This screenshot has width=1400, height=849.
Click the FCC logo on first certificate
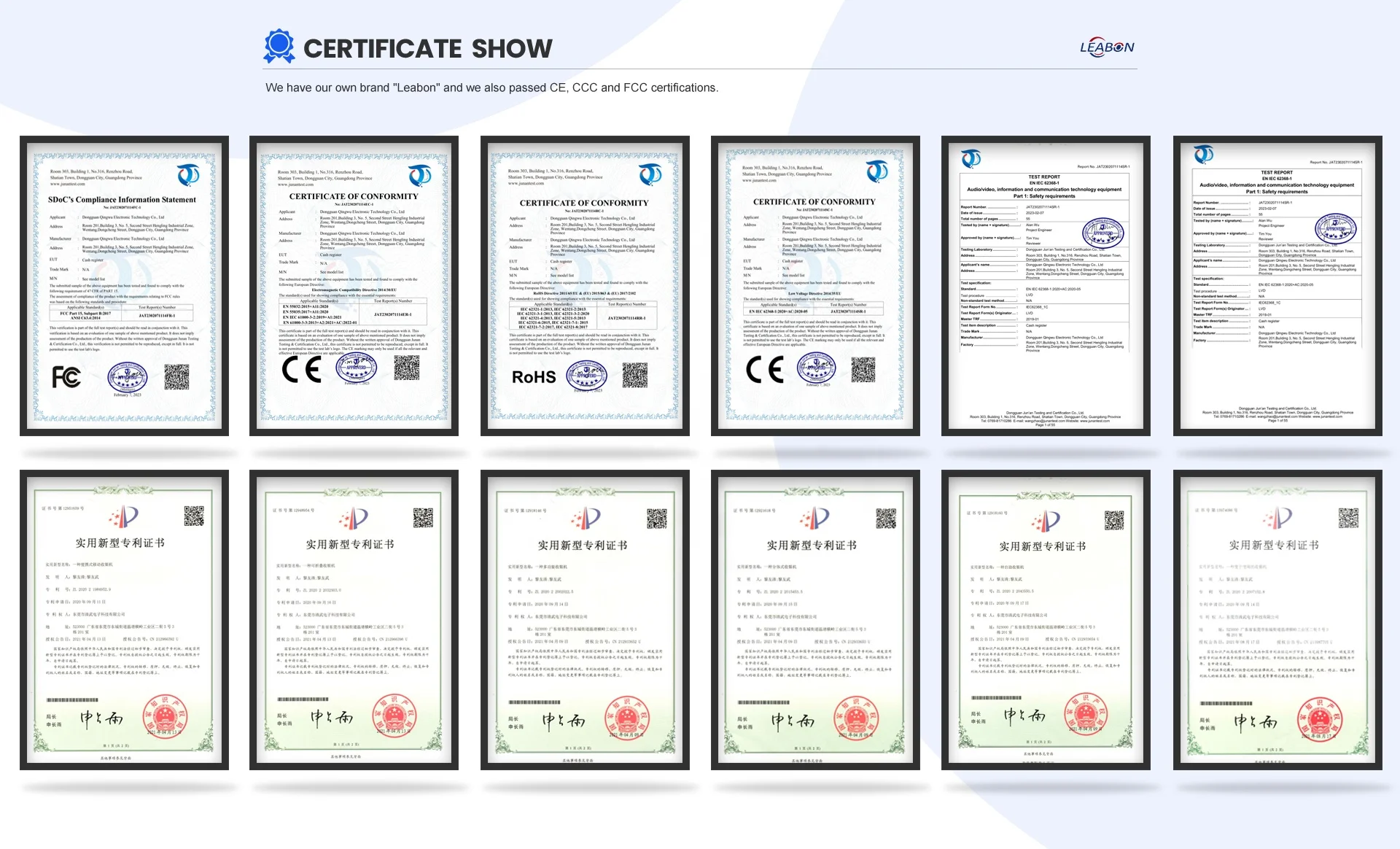[66, 377]
